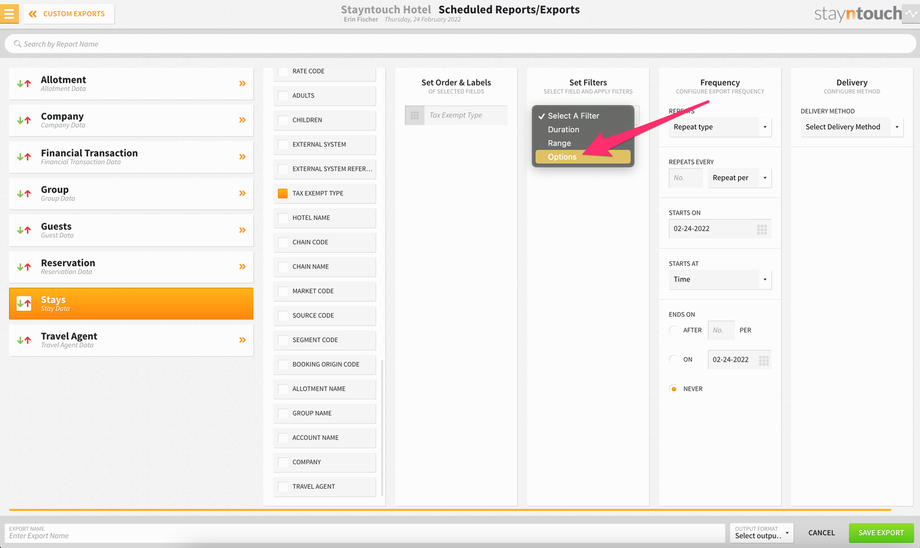Click the Reservation export arrows icon
920x548 pixels.
click(24, 267)
